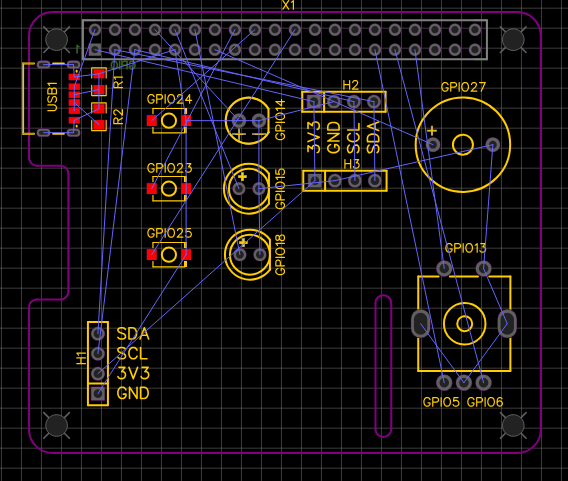Select the buzzer plus terminal pad
568x481 pixels.
tap(433, 145)
